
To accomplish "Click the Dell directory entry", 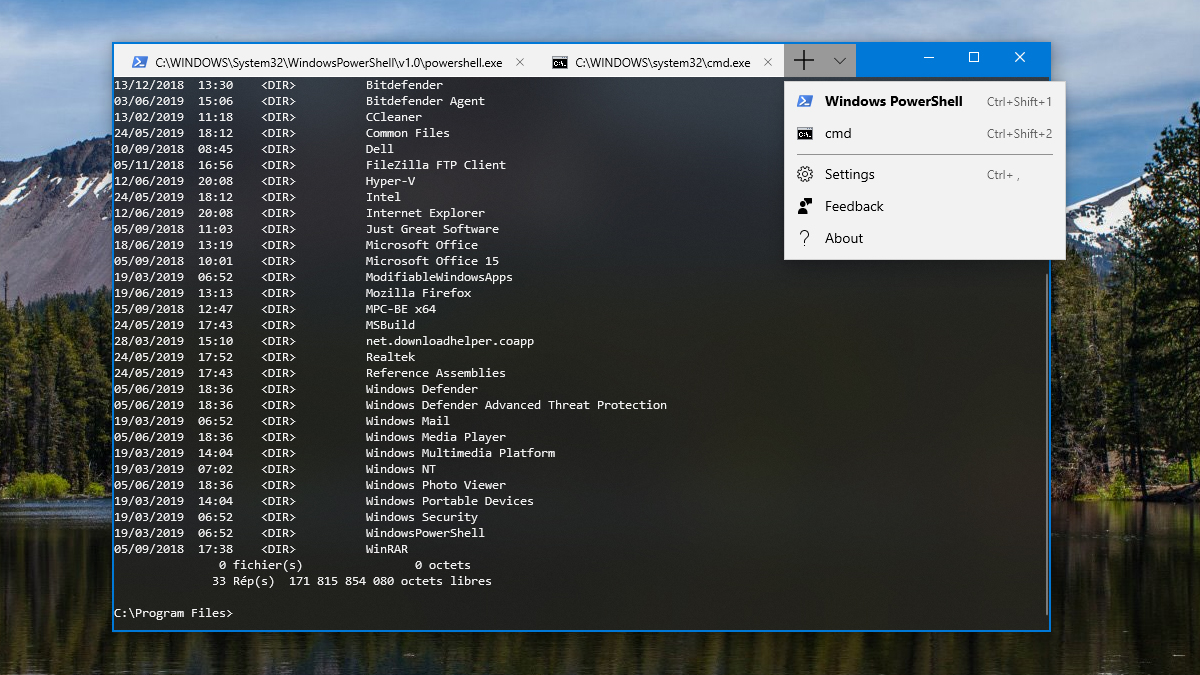I will click(379, 149).
